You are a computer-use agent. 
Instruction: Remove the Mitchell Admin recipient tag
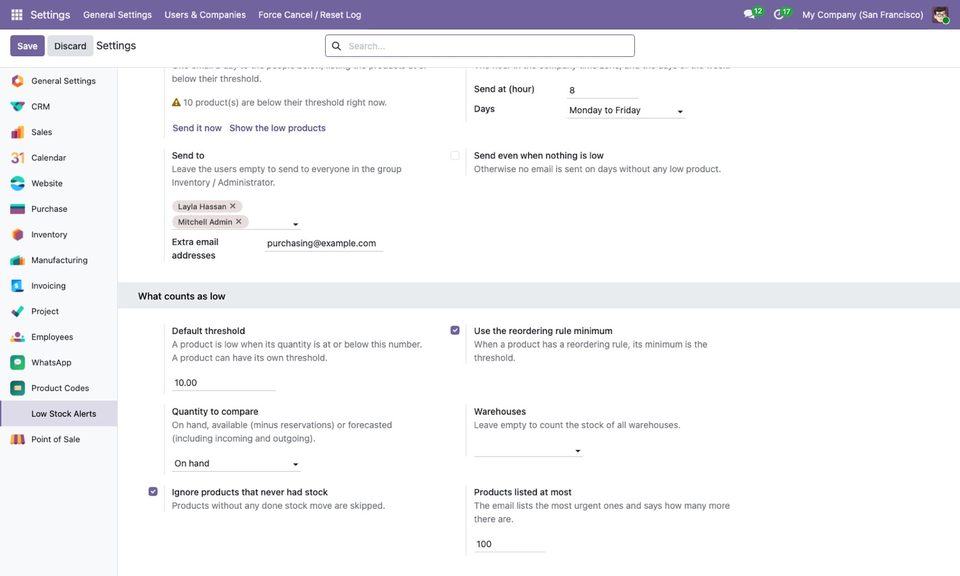pyautogui.click(x=239, y=222)
